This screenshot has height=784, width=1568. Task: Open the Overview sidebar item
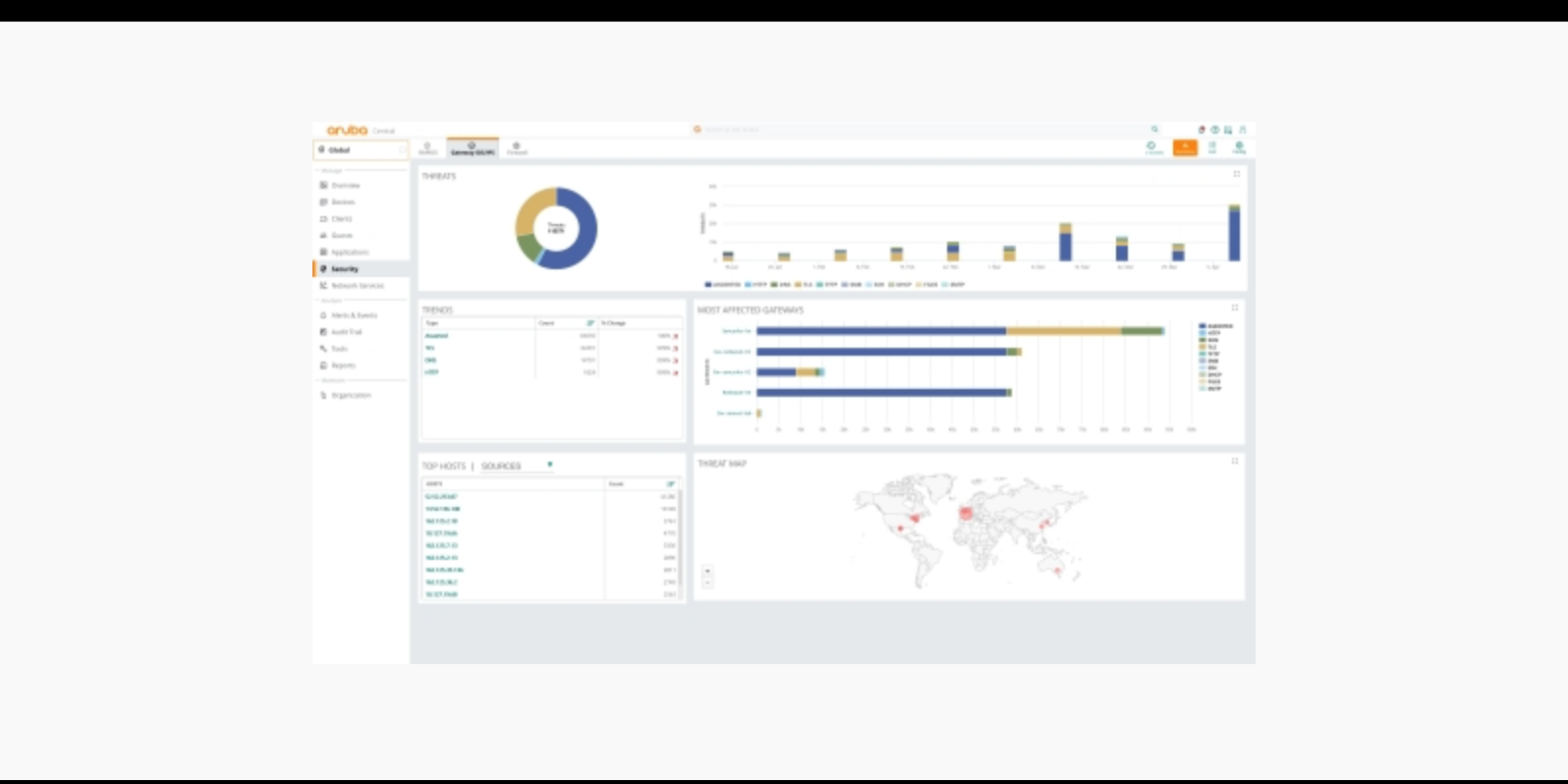tap(360, 186)
